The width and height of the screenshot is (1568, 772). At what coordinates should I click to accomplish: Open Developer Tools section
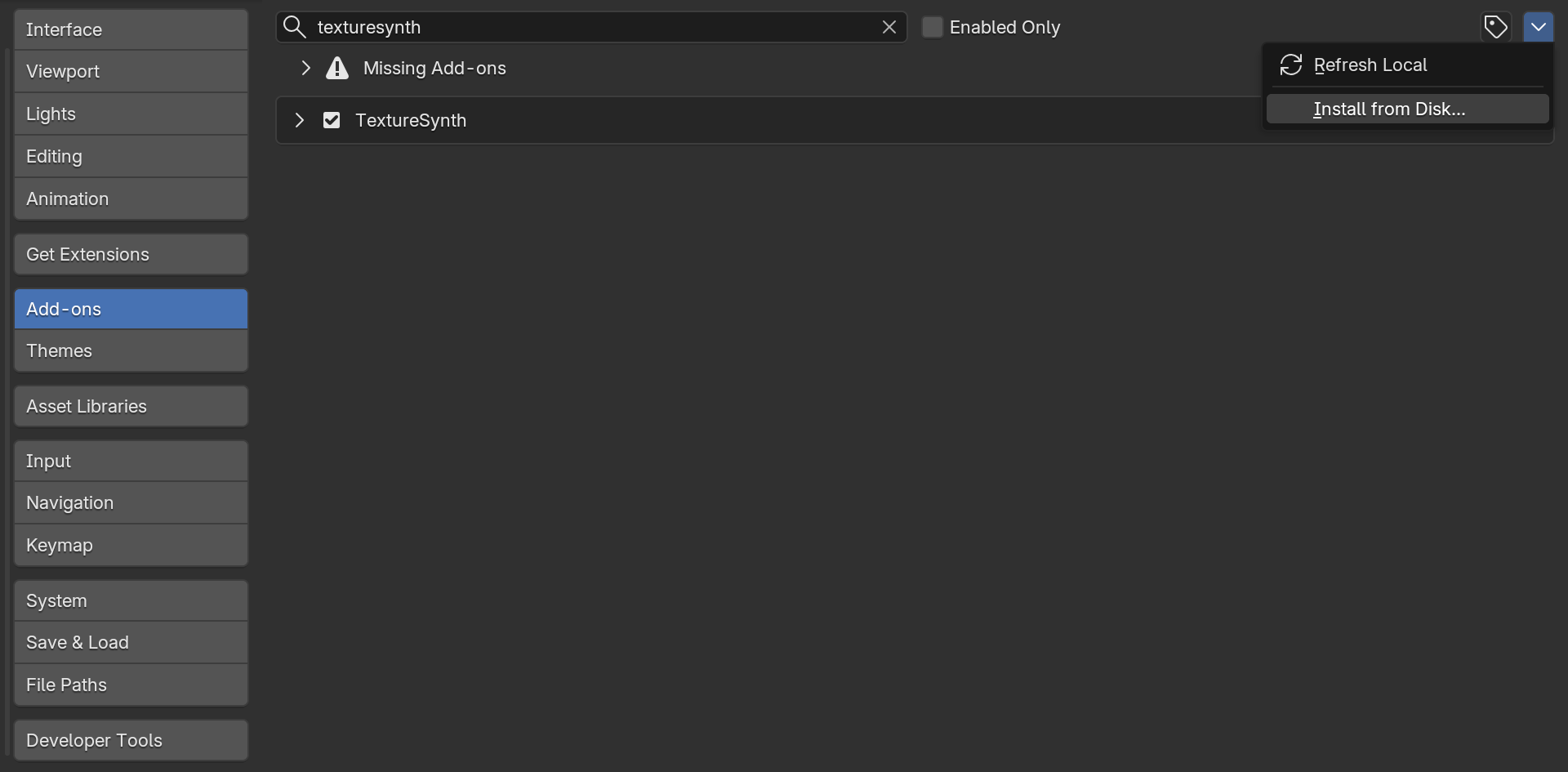click(131, 740)
